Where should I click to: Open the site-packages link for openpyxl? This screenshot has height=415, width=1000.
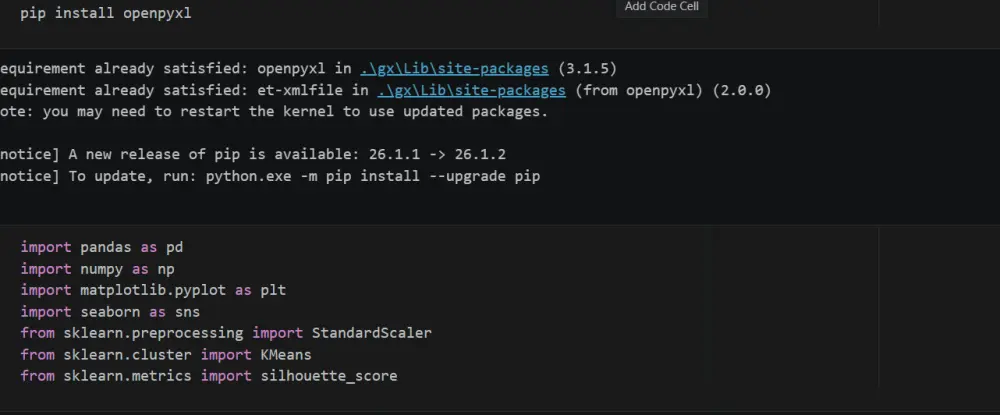(x=454, y=68)
